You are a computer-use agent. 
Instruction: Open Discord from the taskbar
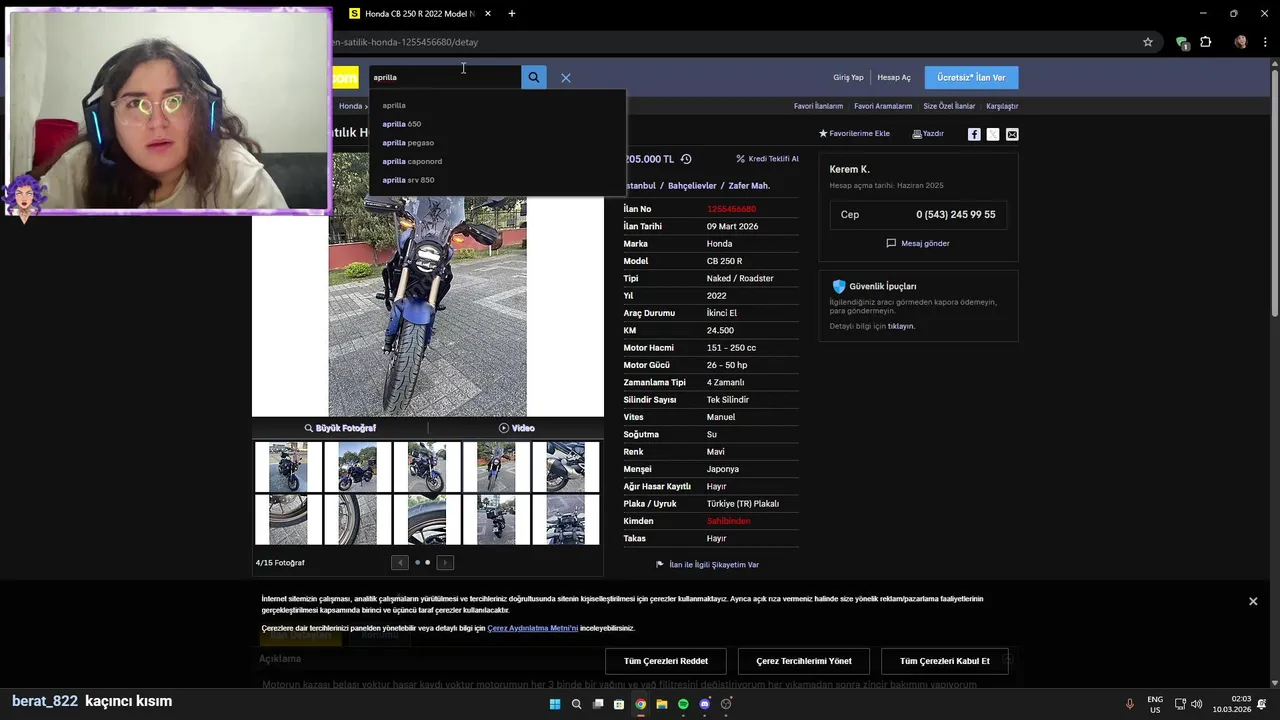pos(705,704)
